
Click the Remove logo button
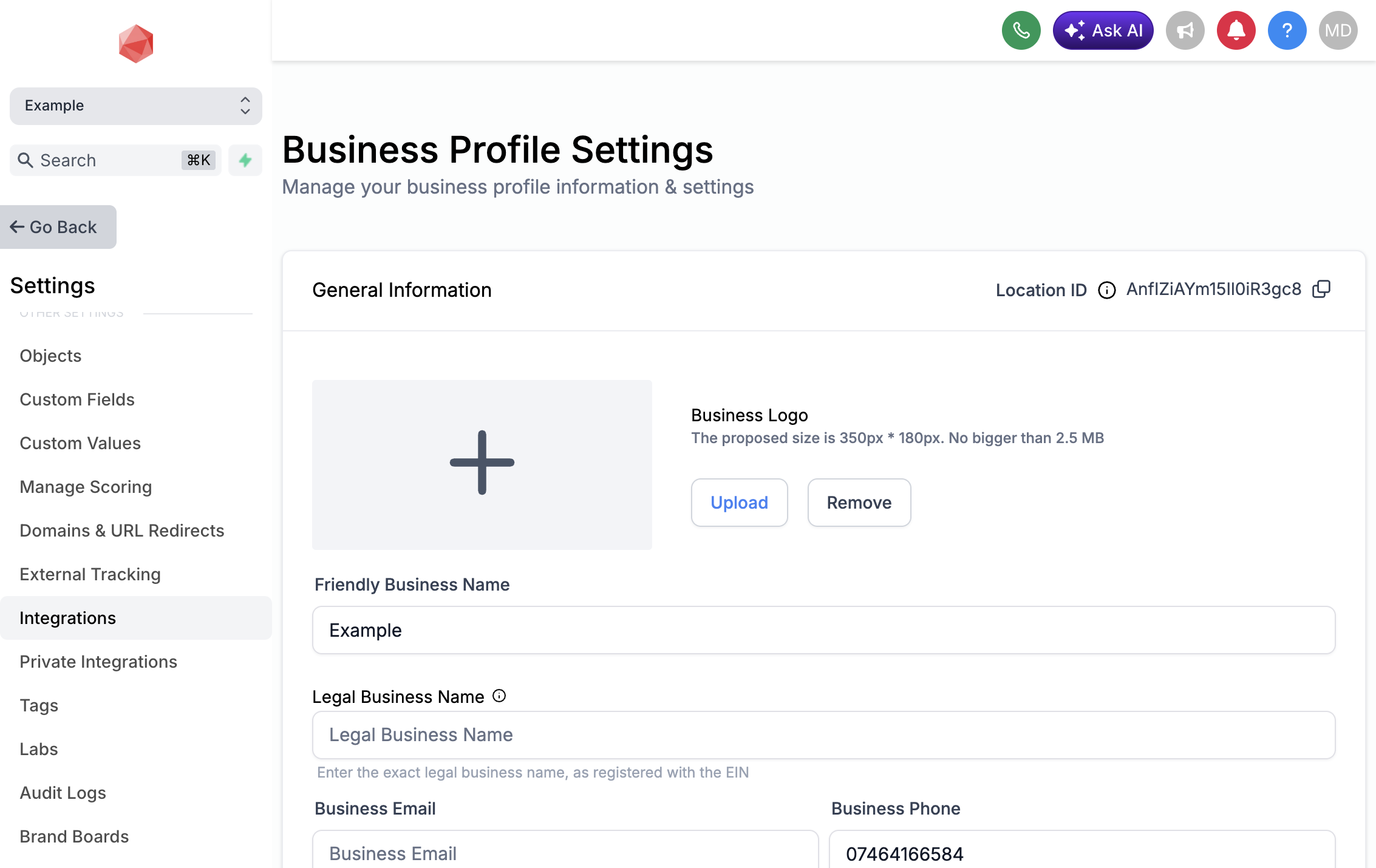(x=859, y=503)
